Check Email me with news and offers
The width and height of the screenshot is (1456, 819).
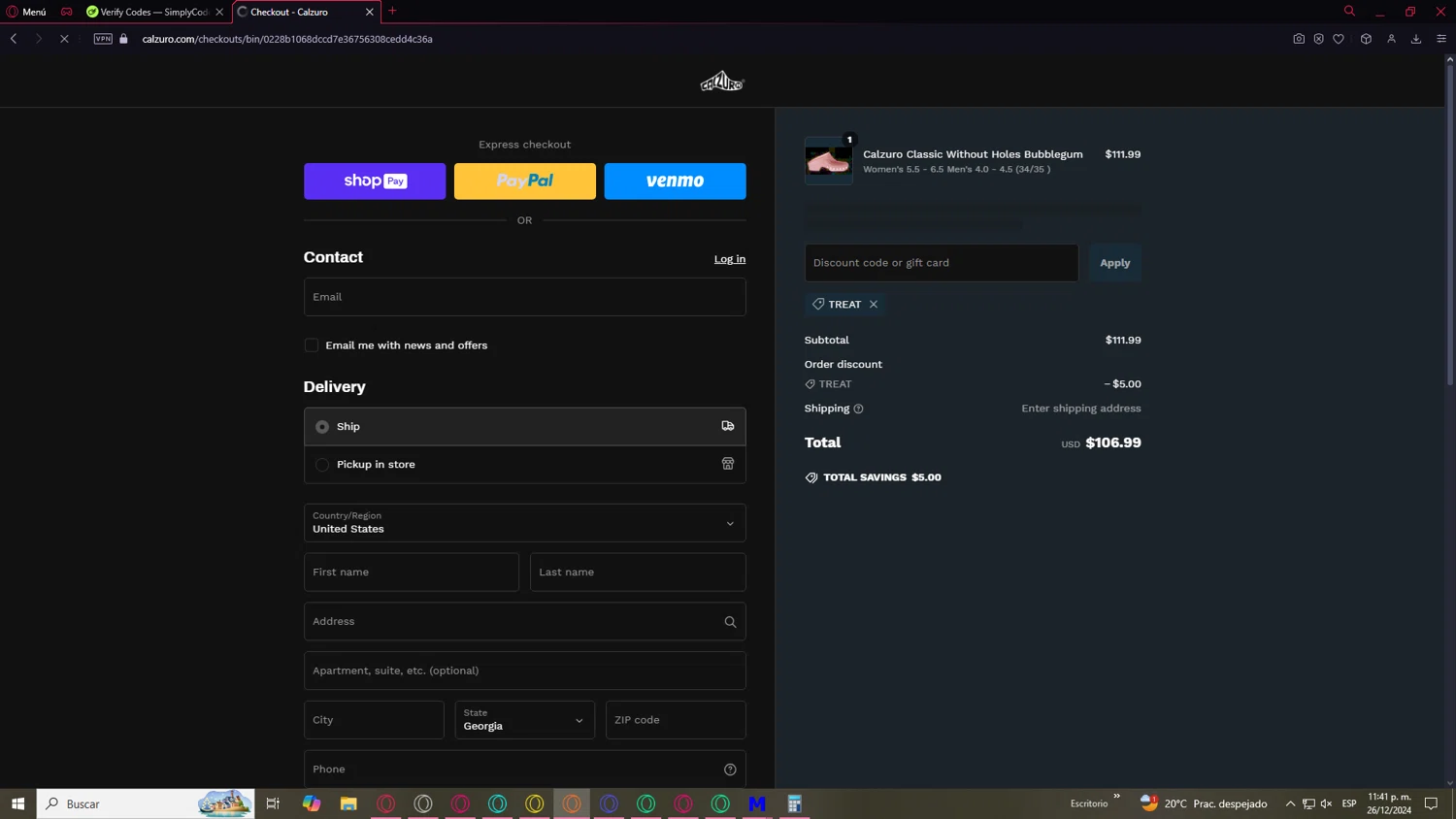pos(312,345)
